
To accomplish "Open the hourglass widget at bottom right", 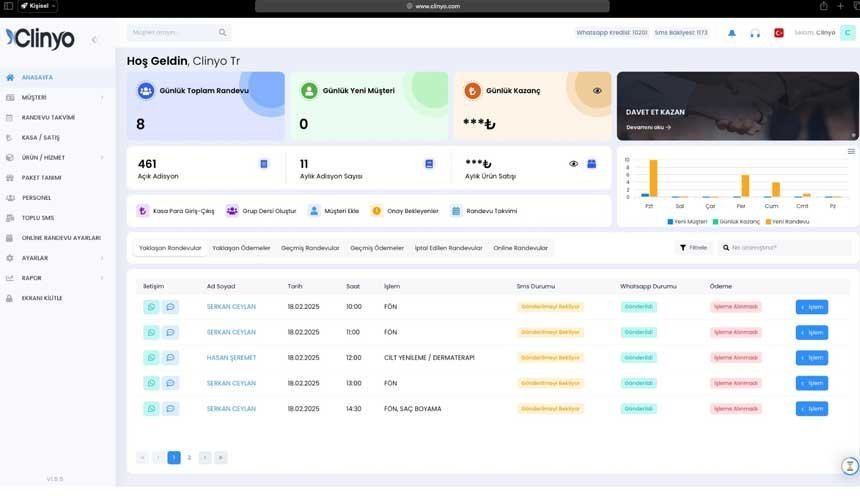I will pos(850,466).
